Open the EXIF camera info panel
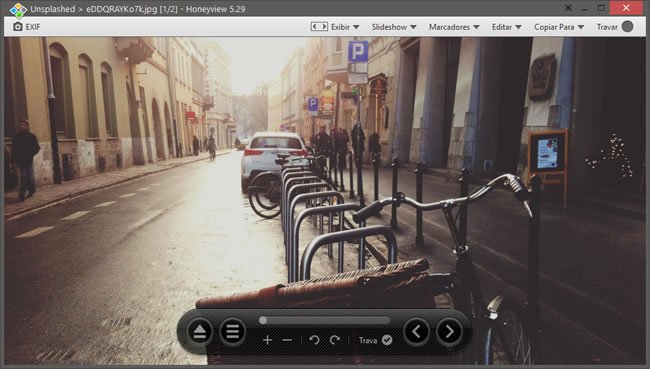650x369 pixels. point(26,27)
